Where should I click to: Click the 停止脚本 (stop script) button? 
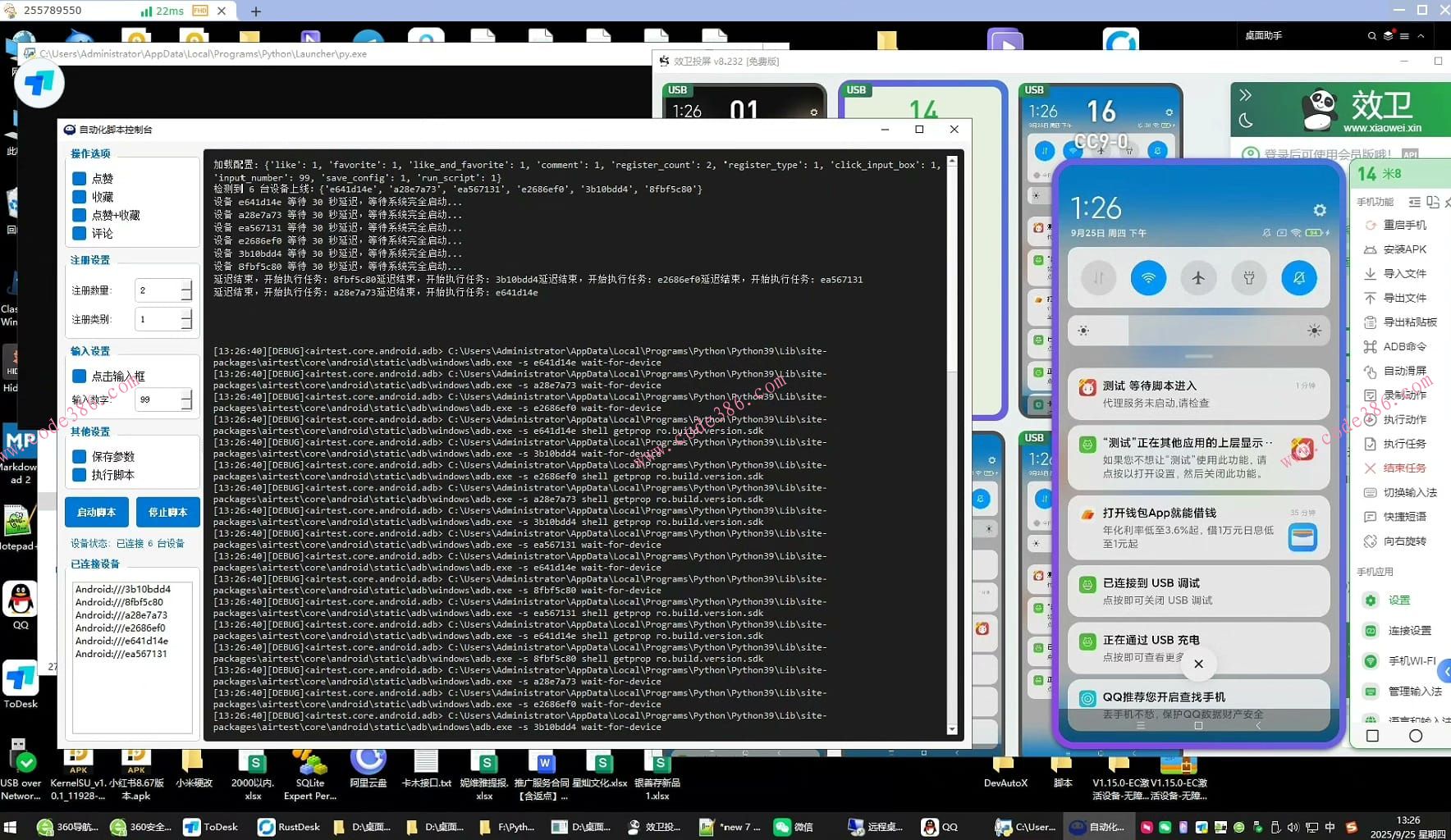click(x=167, y=513)
